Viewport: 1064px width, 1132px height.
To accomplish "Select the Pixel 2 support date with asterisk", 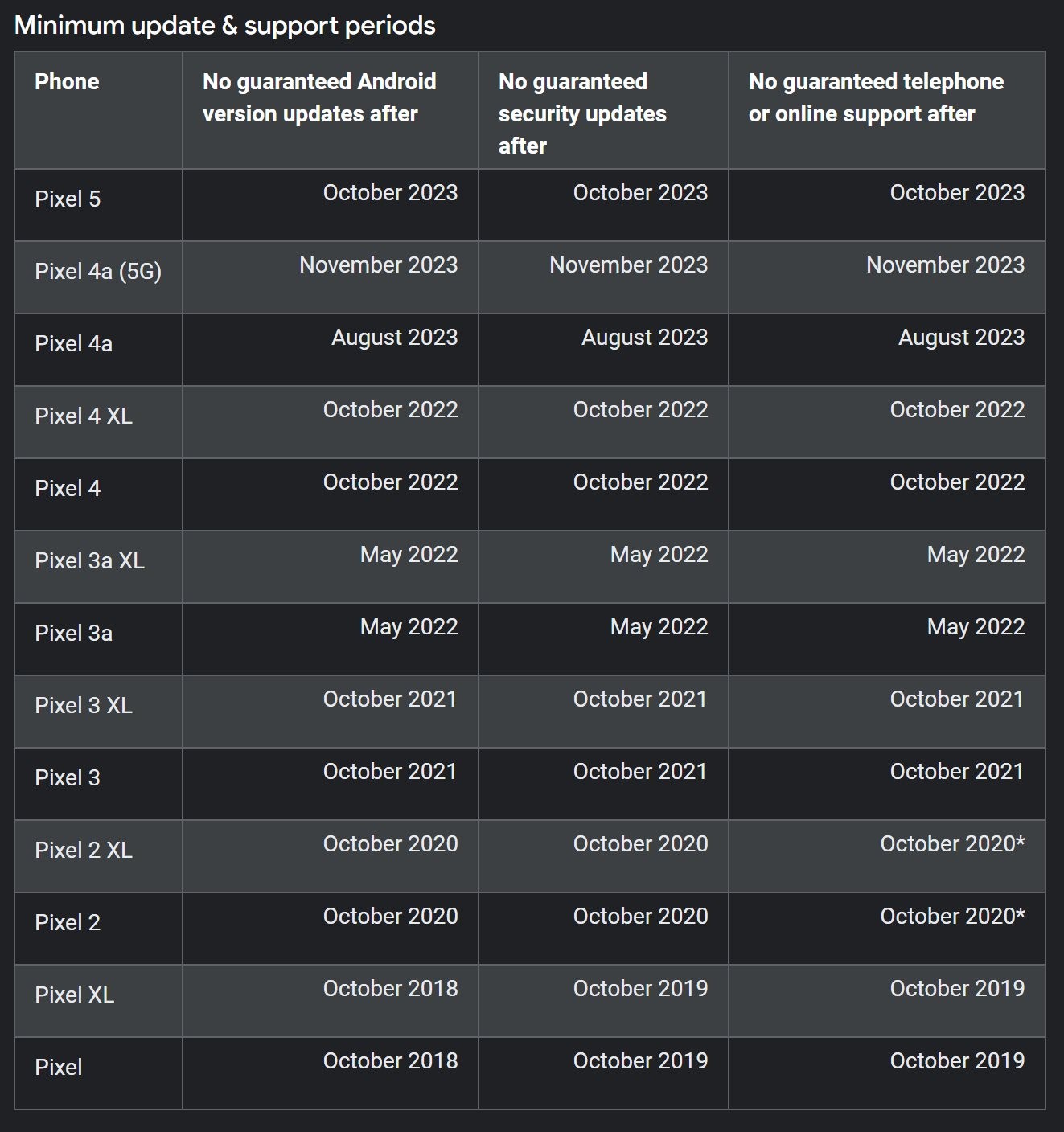I will point(952,916).
